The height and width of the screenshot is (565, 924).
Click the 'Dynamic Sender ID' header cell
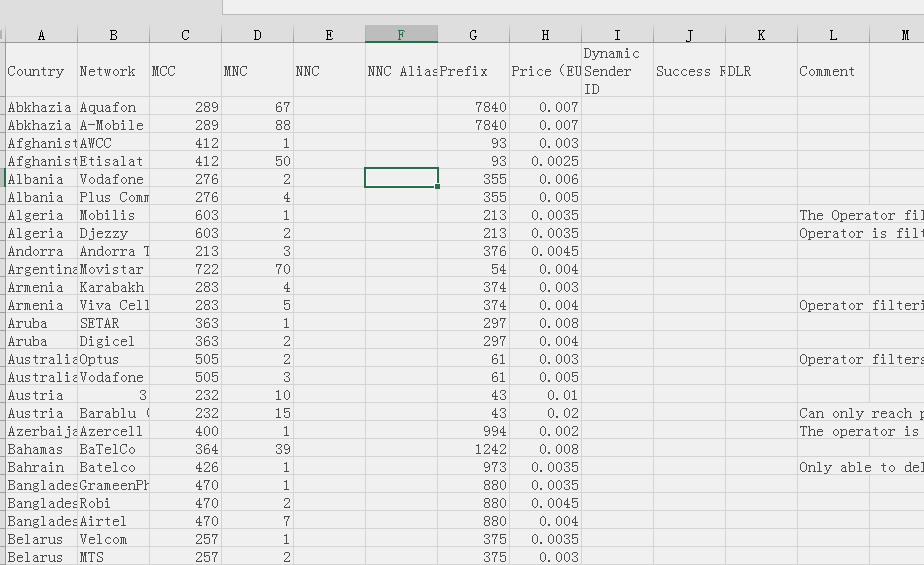tap(617, 71)
